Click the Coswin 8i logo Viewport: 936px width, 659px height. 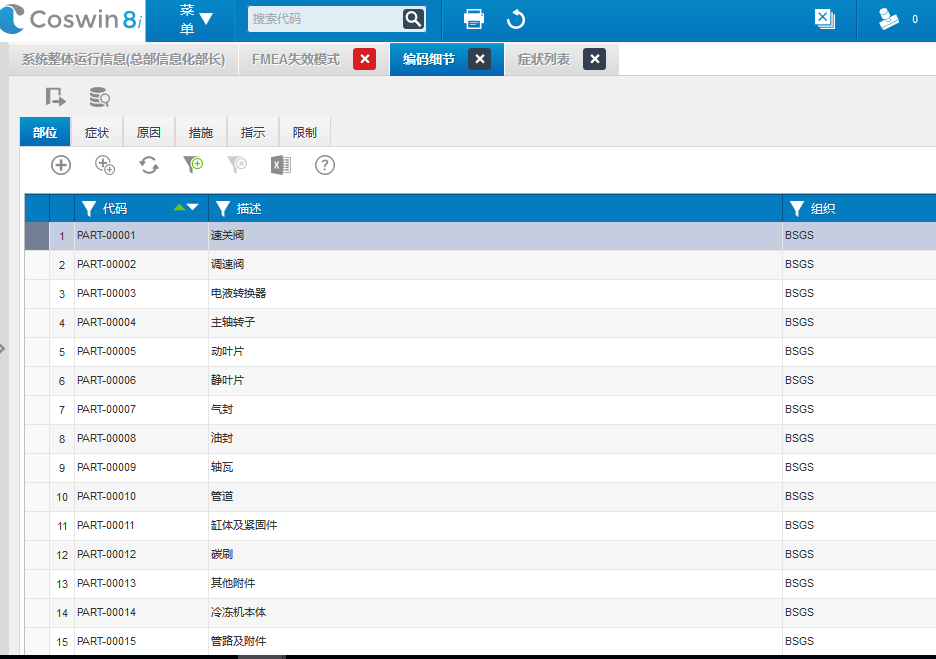tap(72, 19)
